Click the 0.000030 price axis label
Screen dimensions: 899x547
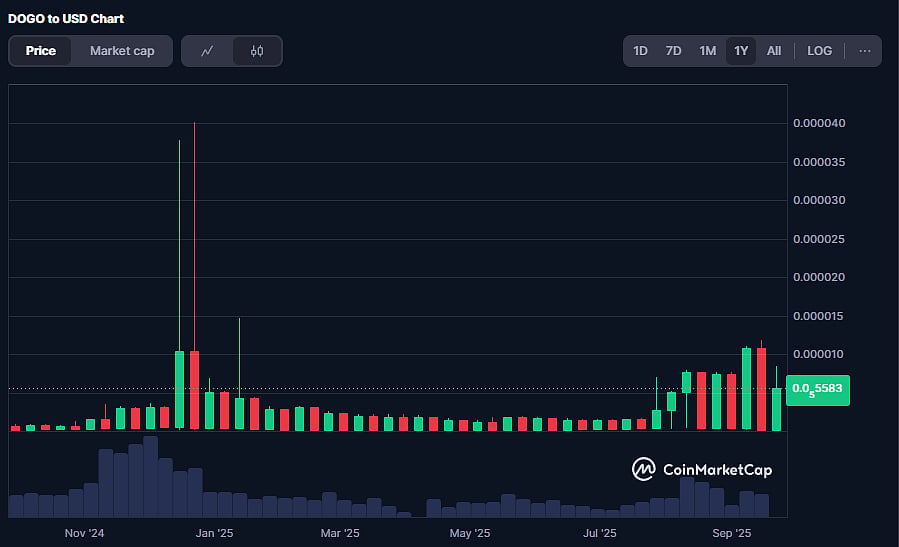click(x=819, y=200)
